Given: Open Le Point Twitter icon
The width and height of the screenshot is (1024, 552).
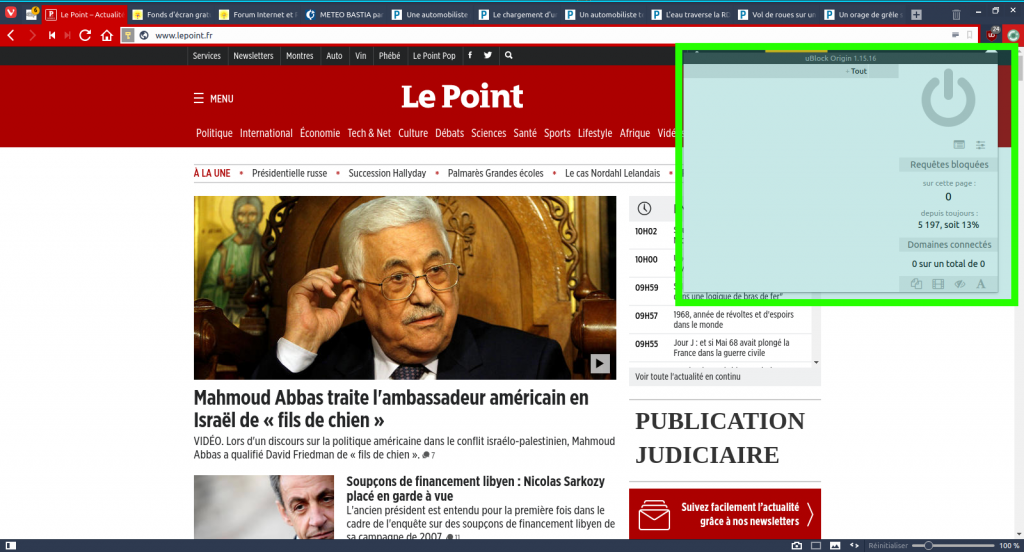Looking at the screenshot, I should click(488, 56).
